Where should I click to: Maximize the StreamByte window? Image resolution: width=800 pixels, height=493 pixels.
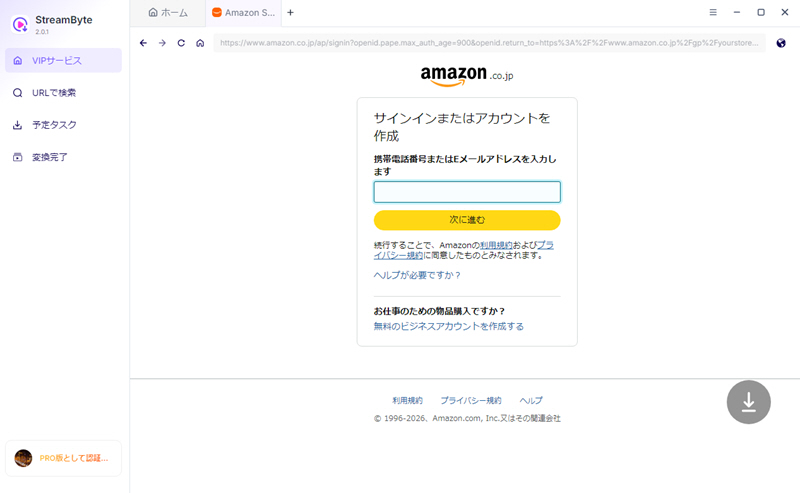[x=761, y=12]
